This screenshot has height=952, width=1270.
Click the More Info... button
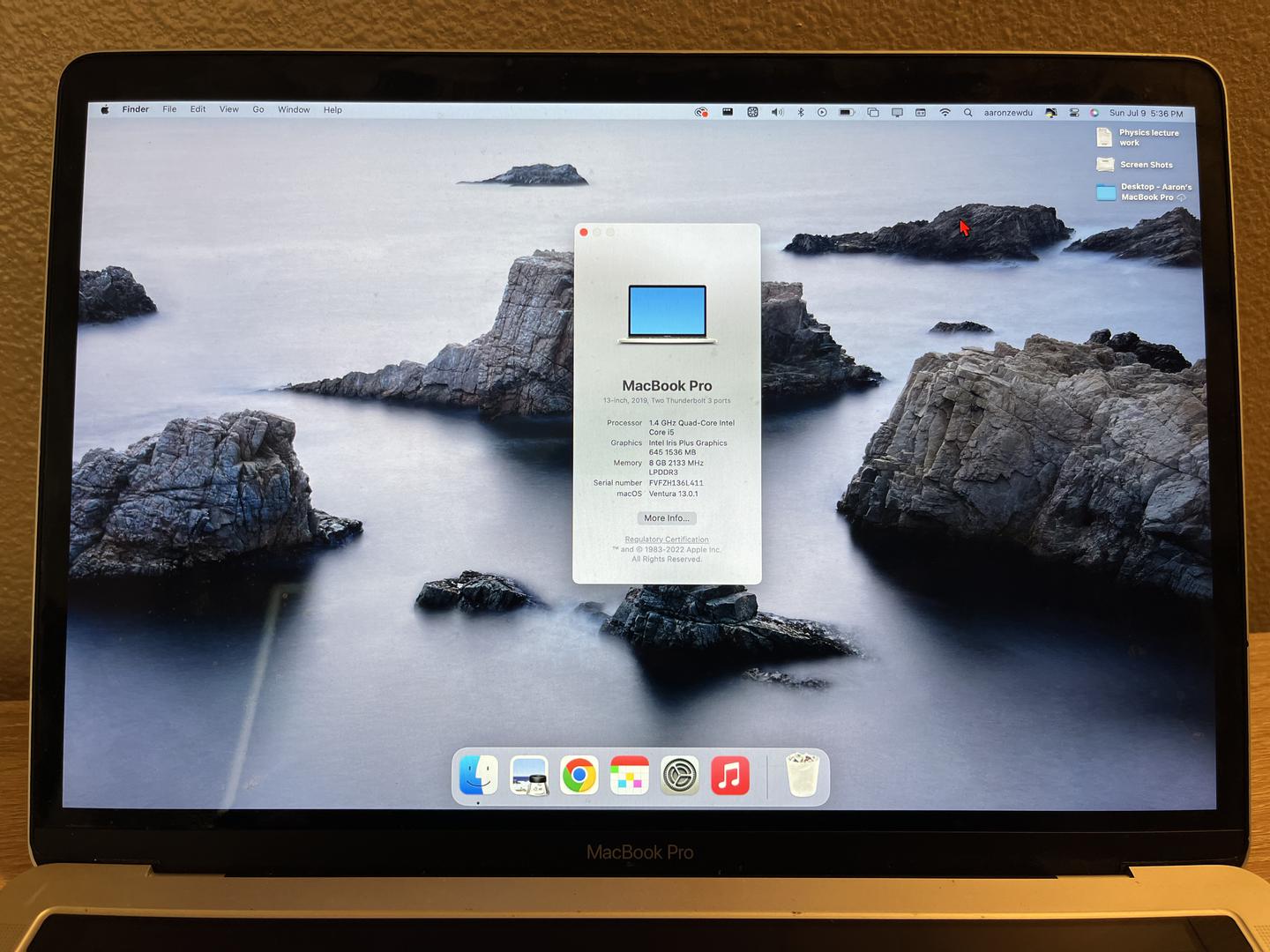[x=667, y=518]
